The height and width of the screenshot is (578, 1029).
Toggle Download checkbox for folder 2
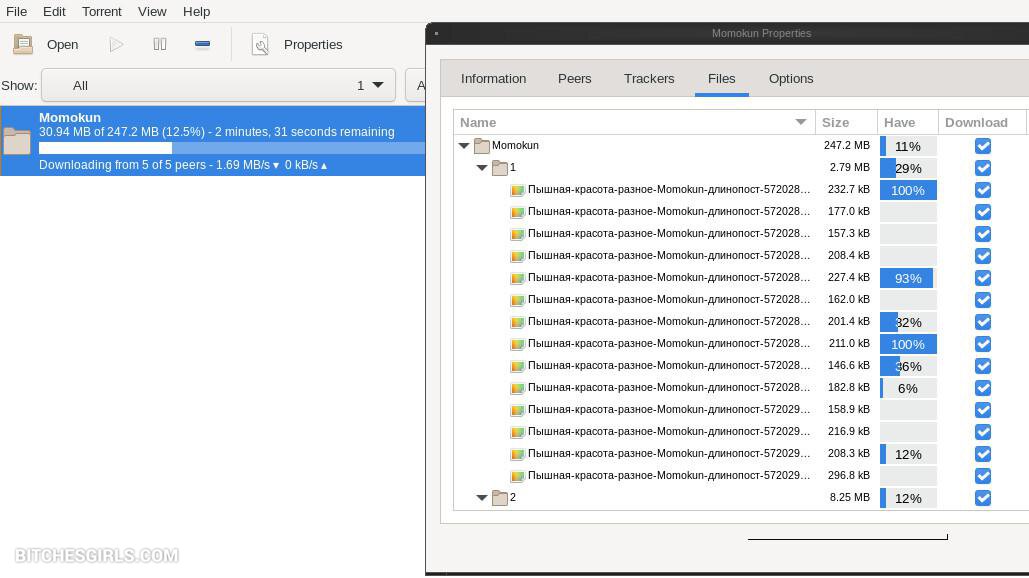pos(982,498)
